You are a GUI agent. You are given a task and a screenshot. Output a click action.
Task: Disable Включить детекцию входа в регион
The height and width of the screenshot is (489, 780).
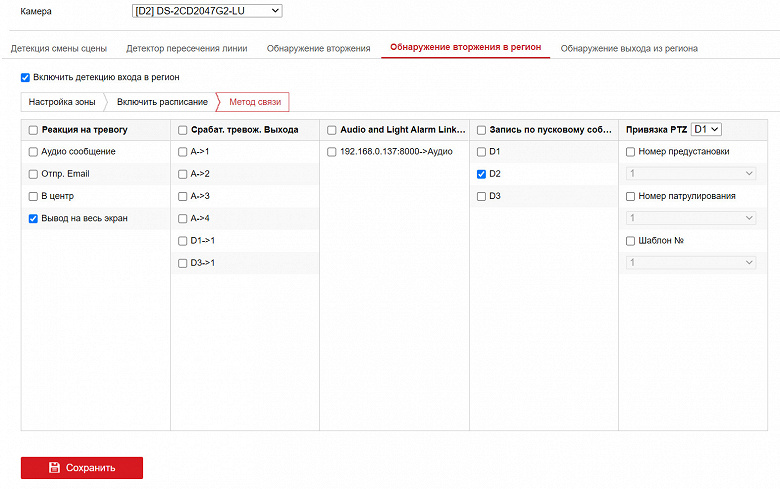(x=26, y=77)
